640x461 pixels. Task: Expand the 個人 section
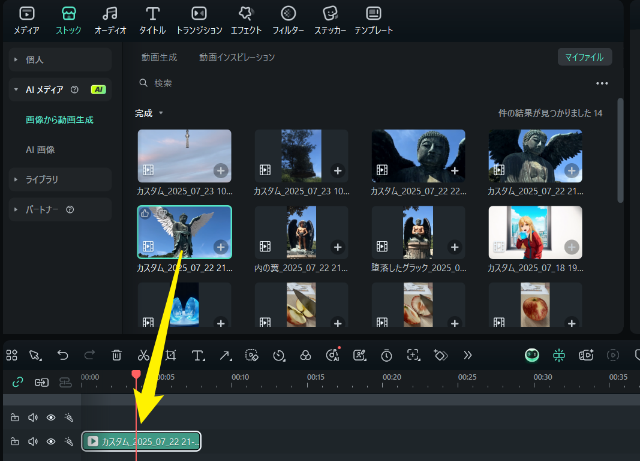[x=60, y=60]
